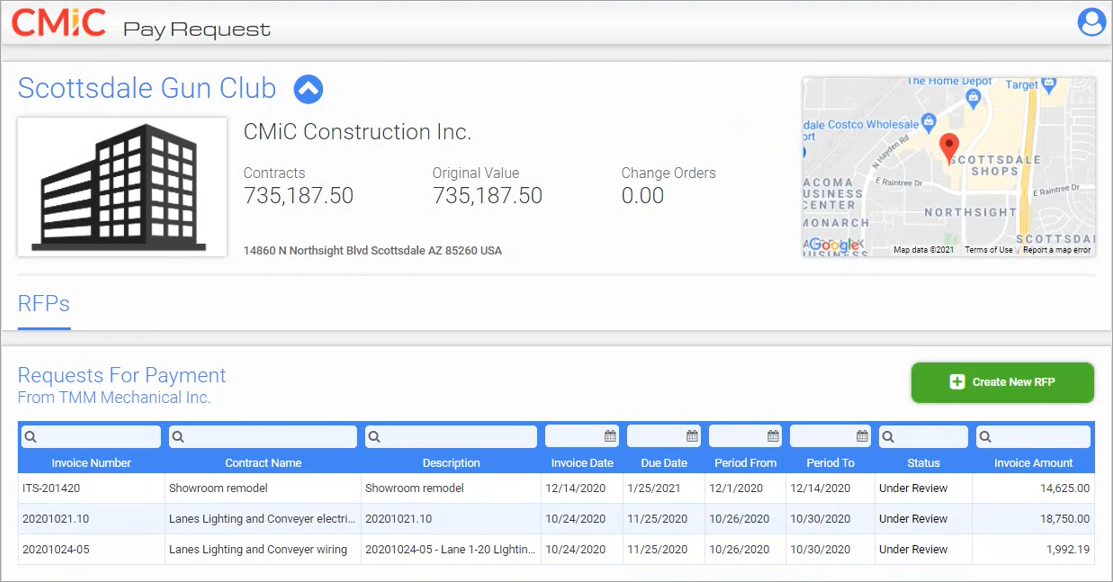Open map Terms of Use link

click(x=988, y=250)
